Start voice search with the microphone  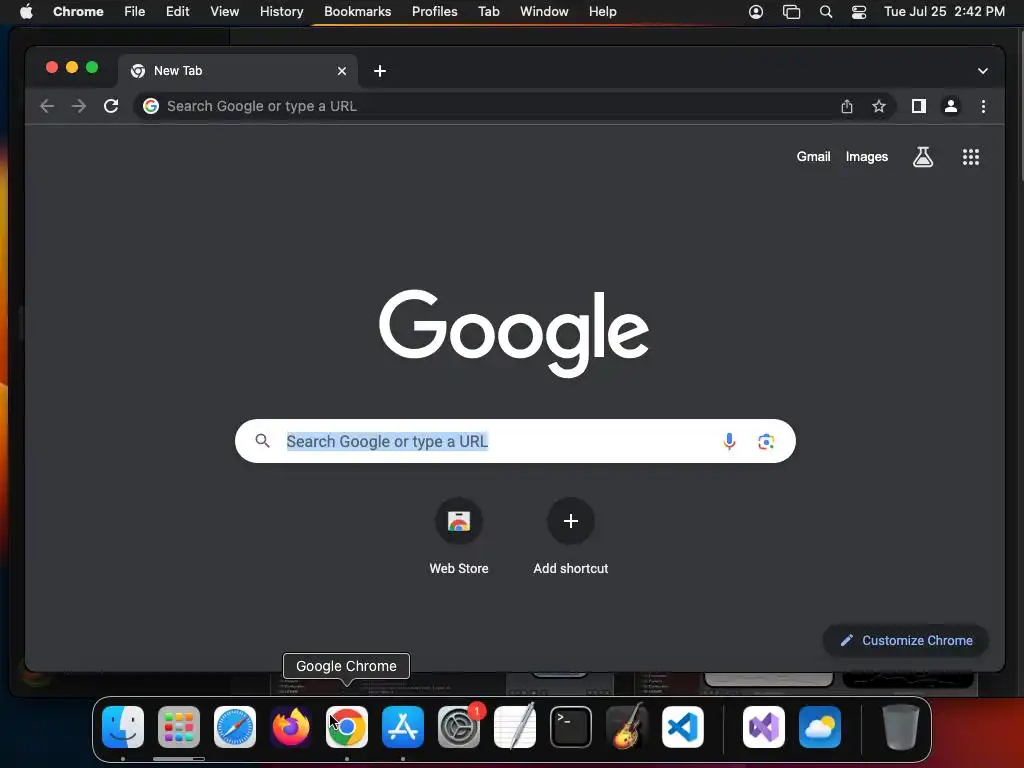click(x=729, y=441)
